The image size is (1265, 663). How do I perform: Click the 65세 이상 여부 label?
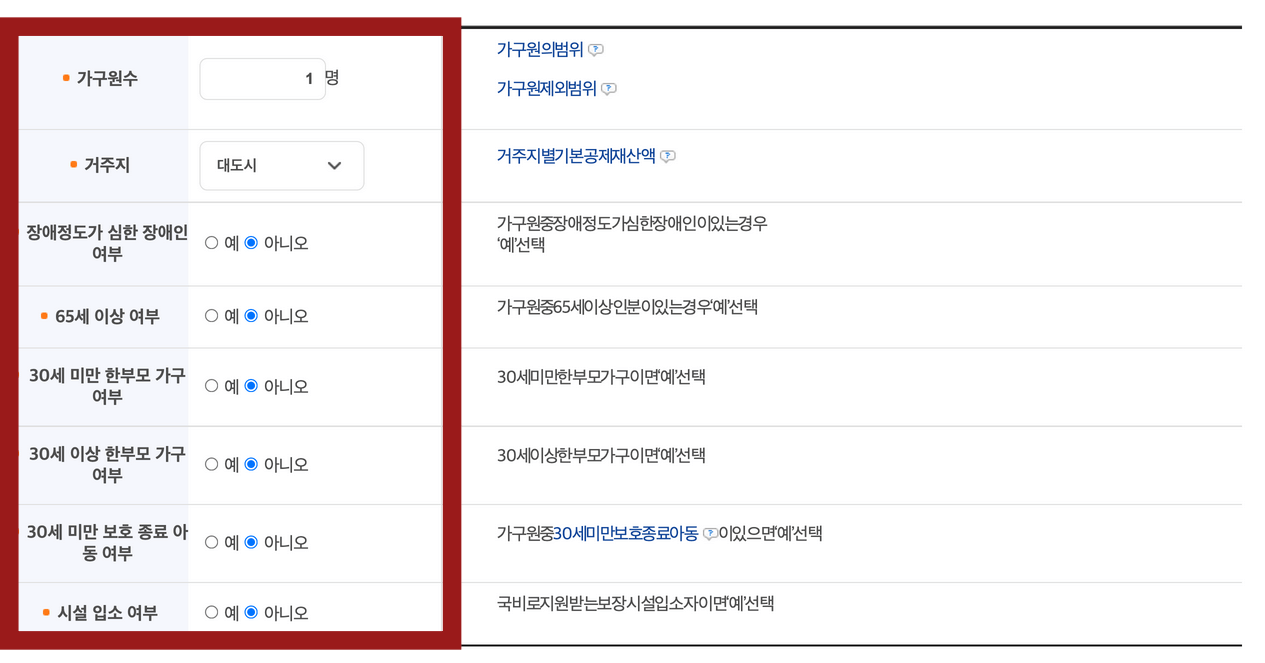click(107, 316)
